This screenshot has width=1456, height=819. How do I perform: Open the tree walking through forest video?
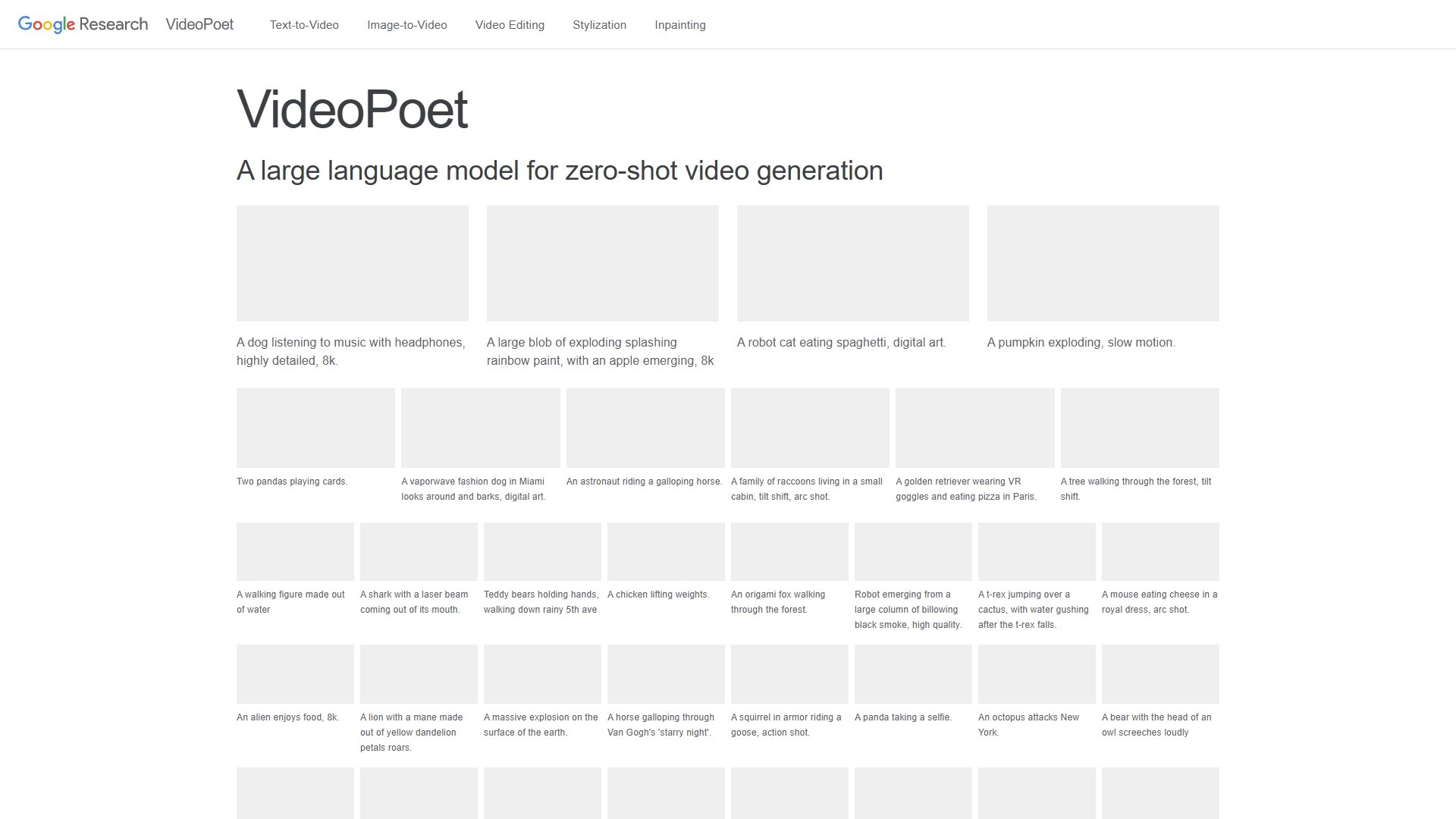(x=1140, y=428)
